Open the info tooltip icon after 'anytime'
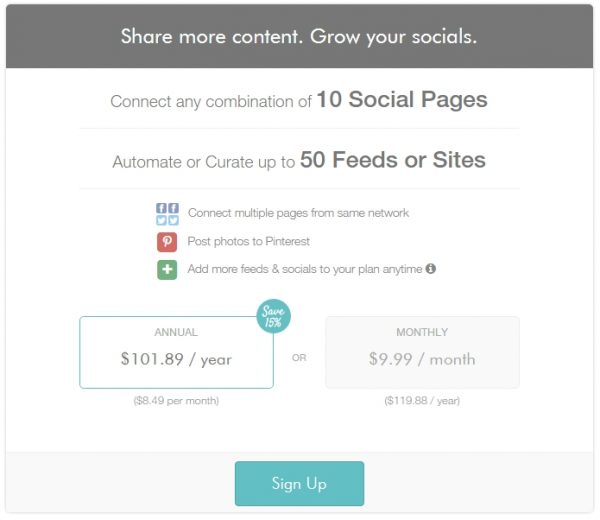 [x=431, y=269]
